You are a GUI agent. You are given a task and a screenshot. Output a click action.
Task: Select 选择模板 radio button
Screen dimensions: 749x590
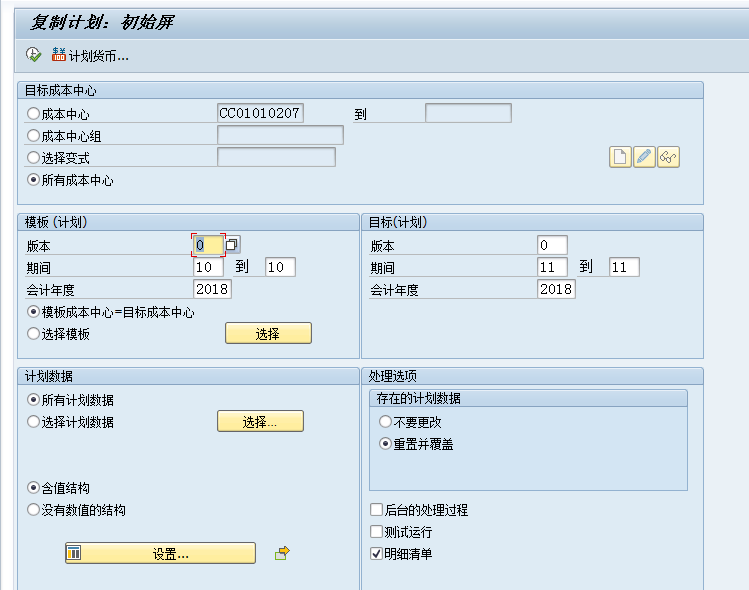tap(34, 334)
